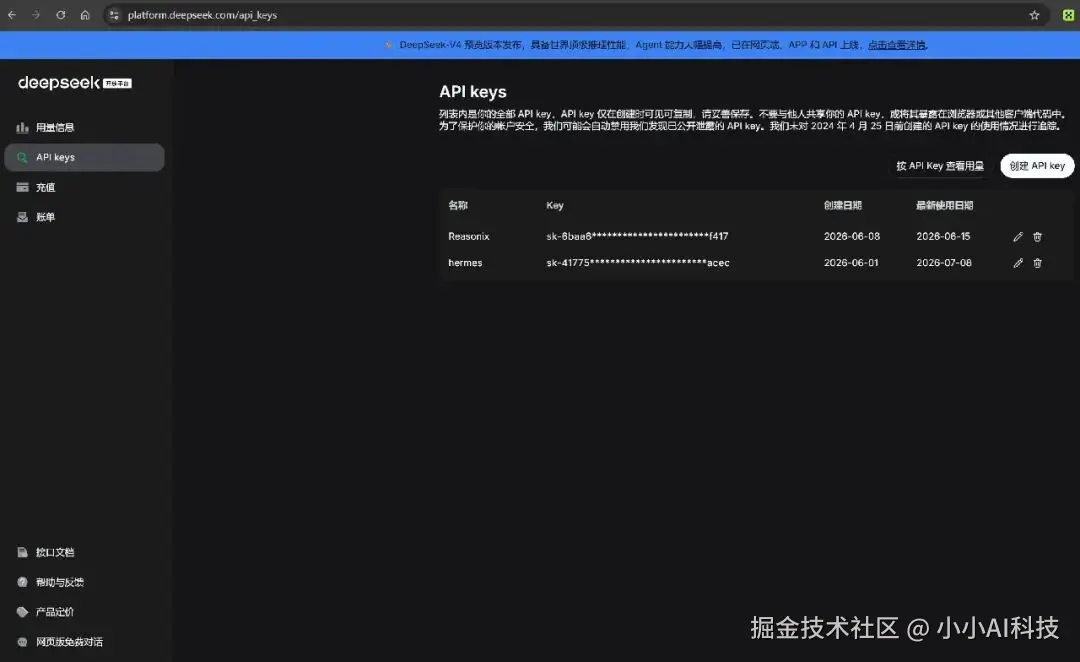Open the green extension icon
Viewport: 1080px width, 662px height.
[x=1068, y=15]
